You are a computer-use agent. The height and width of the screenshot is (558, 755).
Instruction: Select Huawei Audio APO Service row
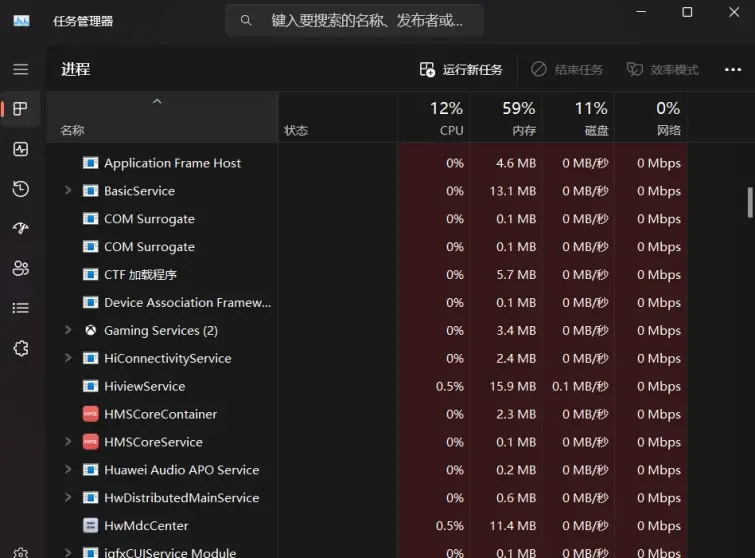tap(366, 470)
